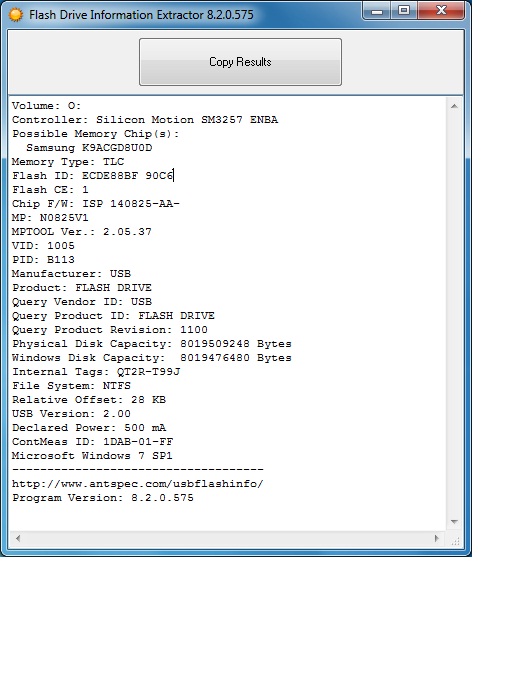Close the Flash Drive Information Extractor window
Viewport: 525px width, 700px height.
tap(441, 10)
